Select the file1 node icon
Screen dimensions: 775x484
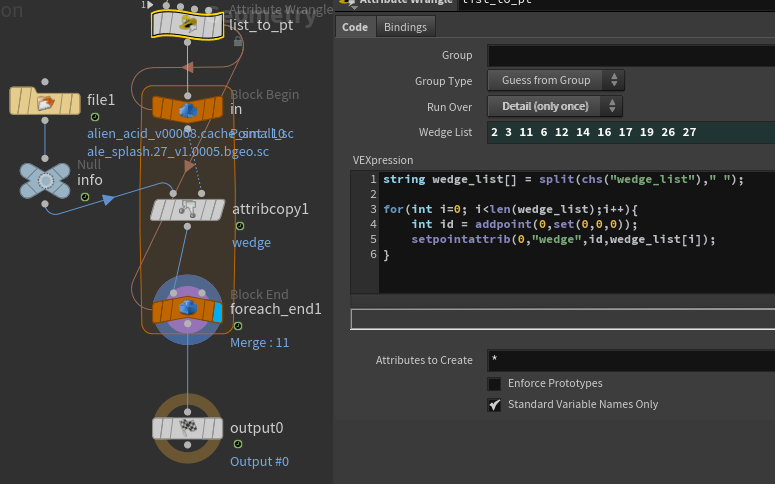[45, 101]
